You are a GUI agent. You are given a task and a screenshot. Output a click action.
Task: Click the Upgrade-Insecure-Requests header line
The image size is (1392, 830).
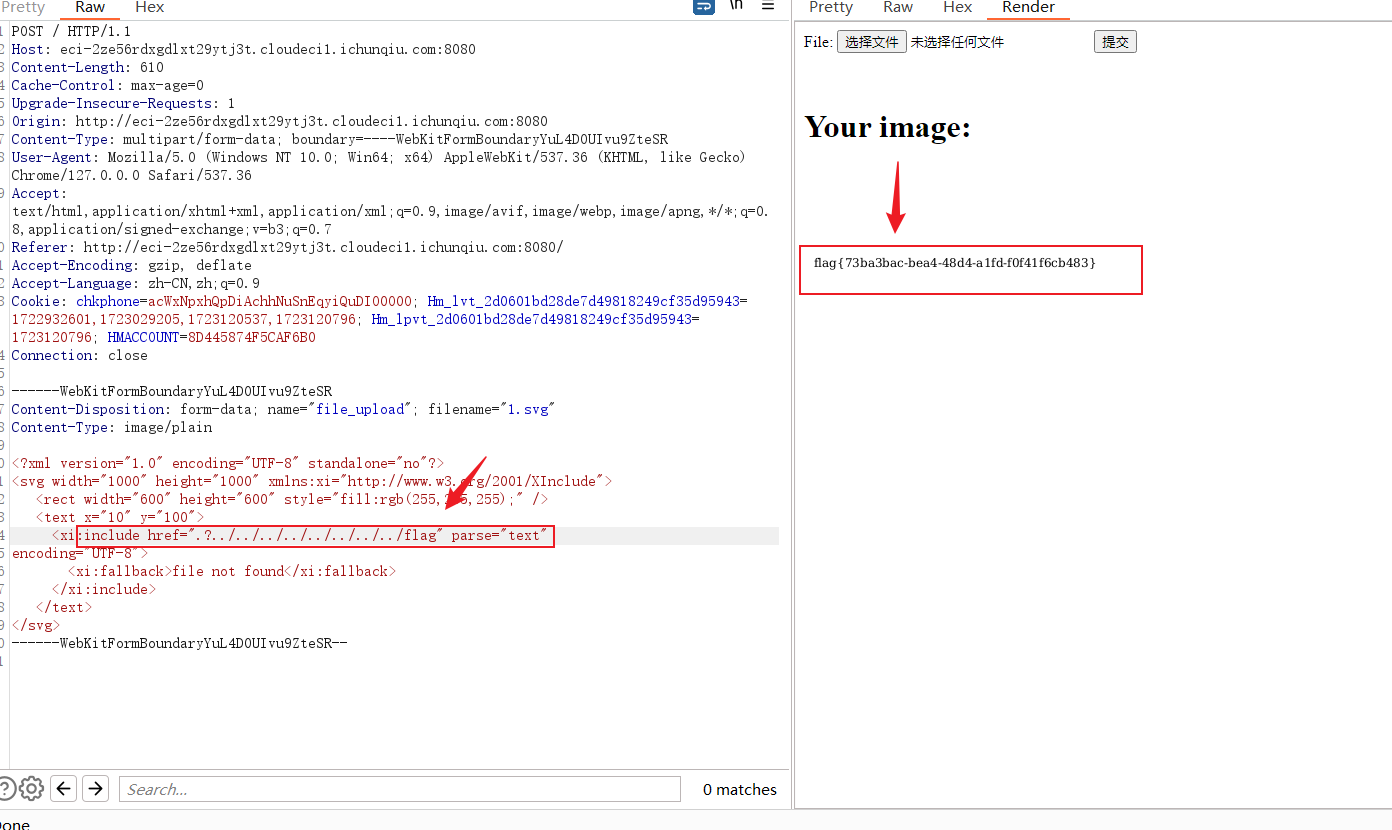(124, 103)
